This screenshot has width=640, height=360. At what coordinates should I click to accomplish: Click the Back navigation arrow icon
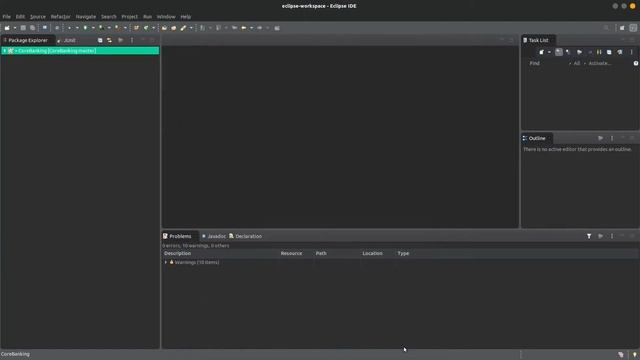(244, 28)
